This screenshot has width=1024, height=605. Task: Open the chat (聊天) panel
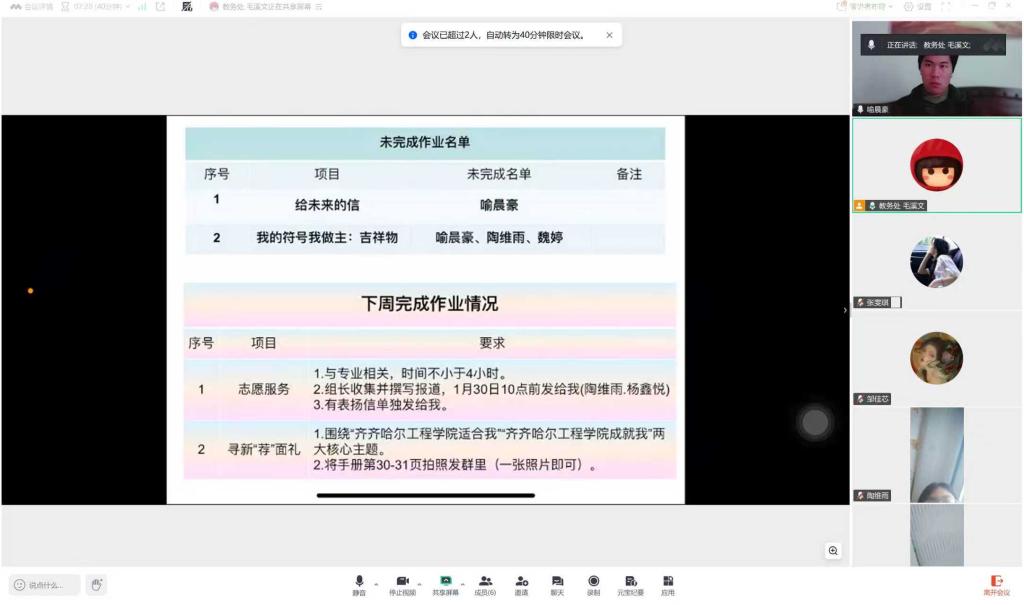coord(557,582)
